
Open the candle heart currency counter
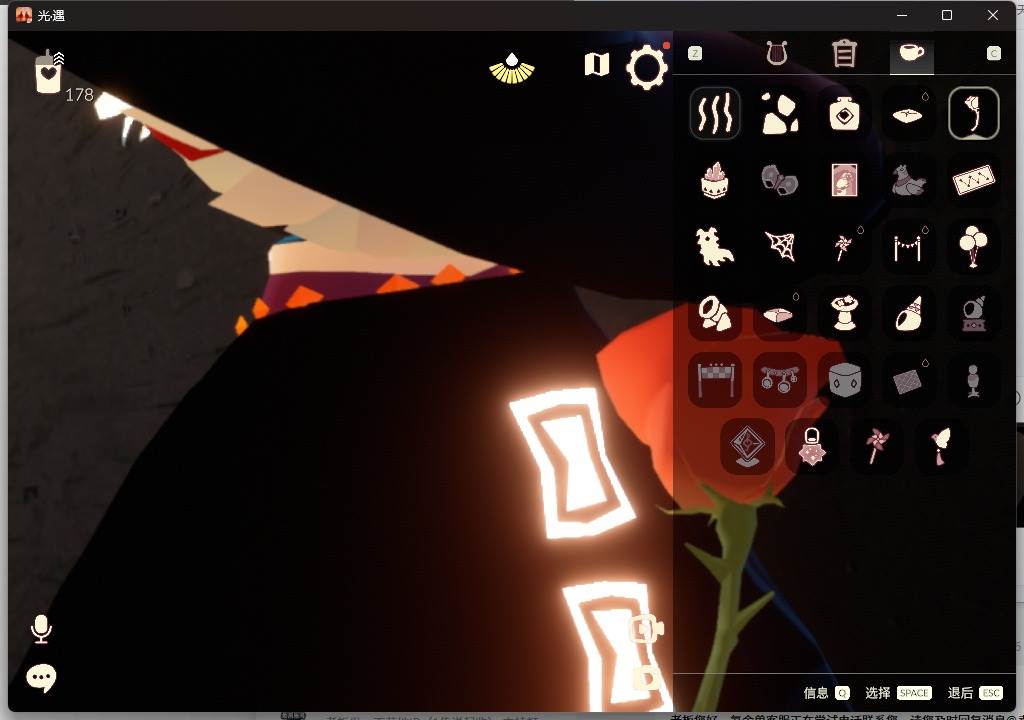click(x=49, y=71)
